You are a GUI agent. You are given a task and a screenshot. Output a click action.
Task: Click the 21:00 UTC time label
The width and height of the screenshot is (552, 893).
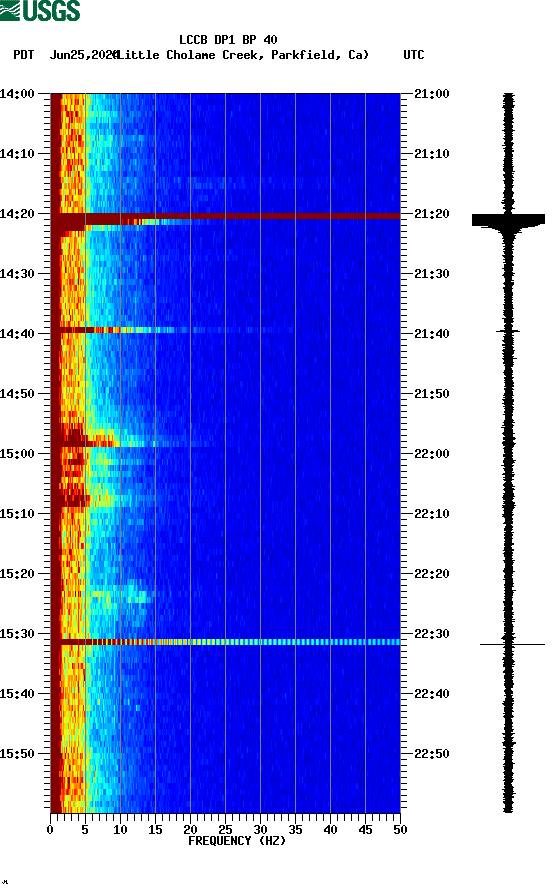[432, 94]
